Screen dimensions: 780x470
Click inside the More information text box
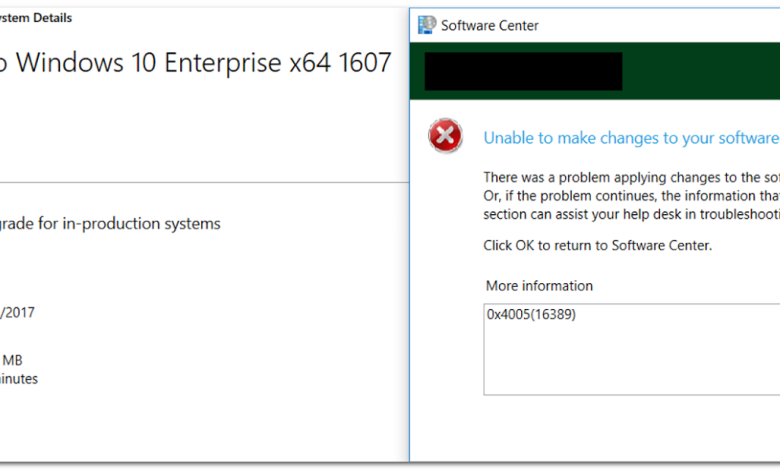(x=630, y=360)
